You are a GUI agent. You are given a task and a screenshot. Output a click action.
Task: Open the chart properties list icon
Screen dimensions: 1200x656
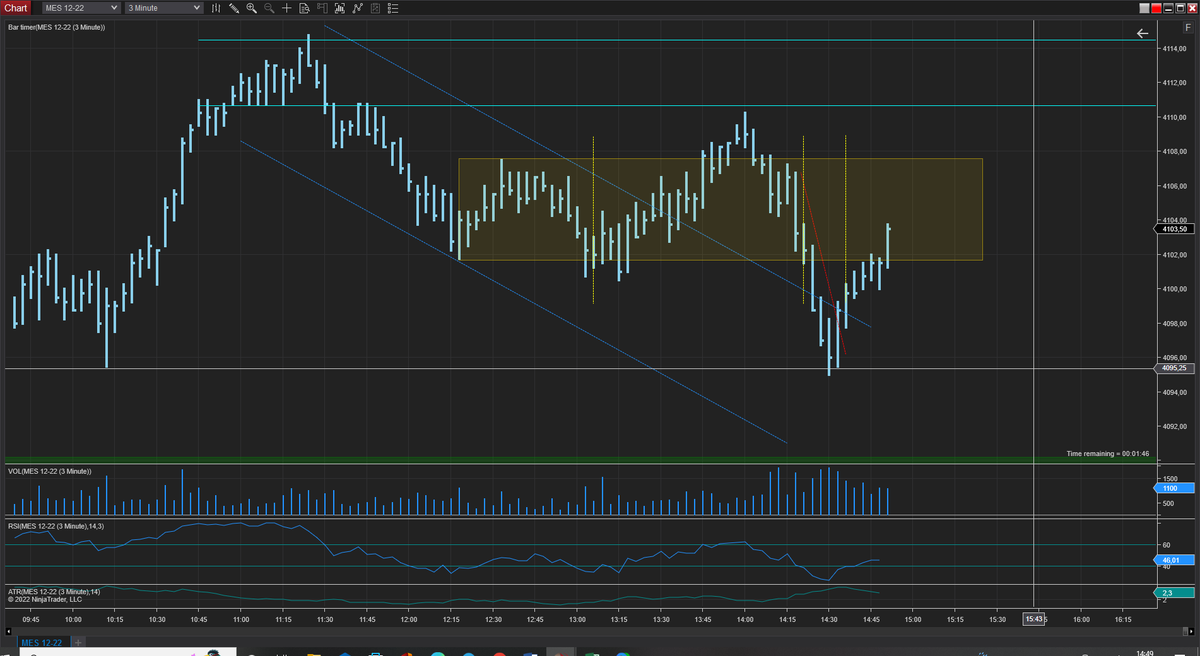pyautogui.click(x=392, y=8)
